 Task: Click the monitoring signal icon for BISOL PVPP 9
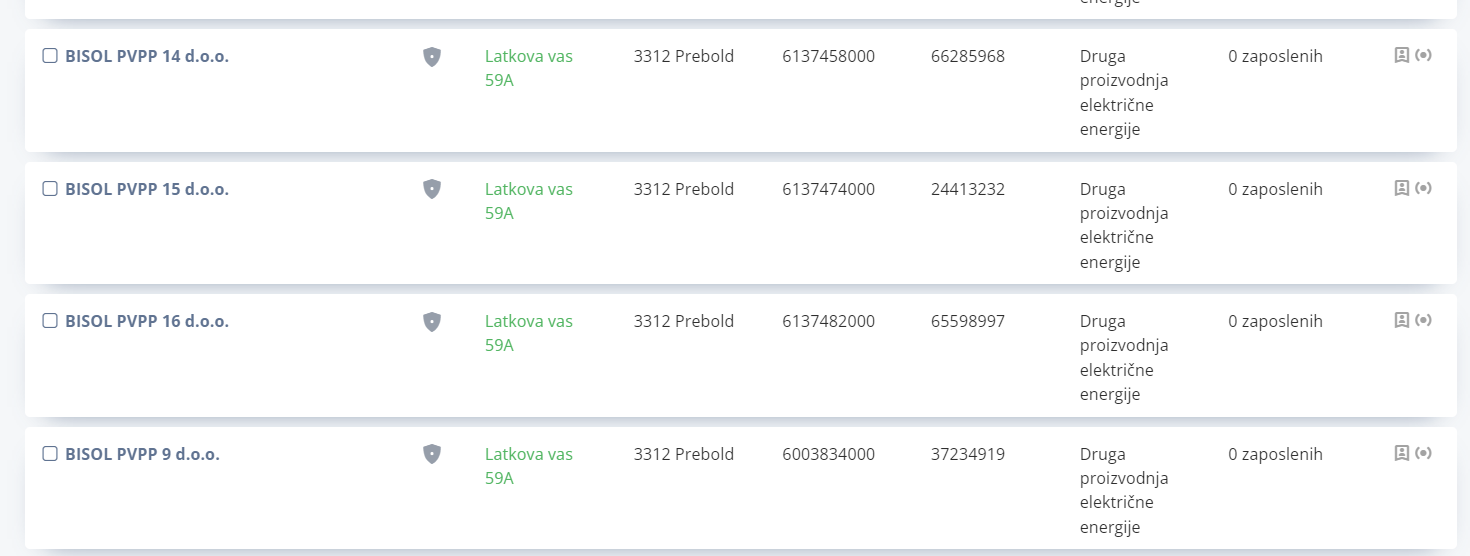[x=1424, y=453]
